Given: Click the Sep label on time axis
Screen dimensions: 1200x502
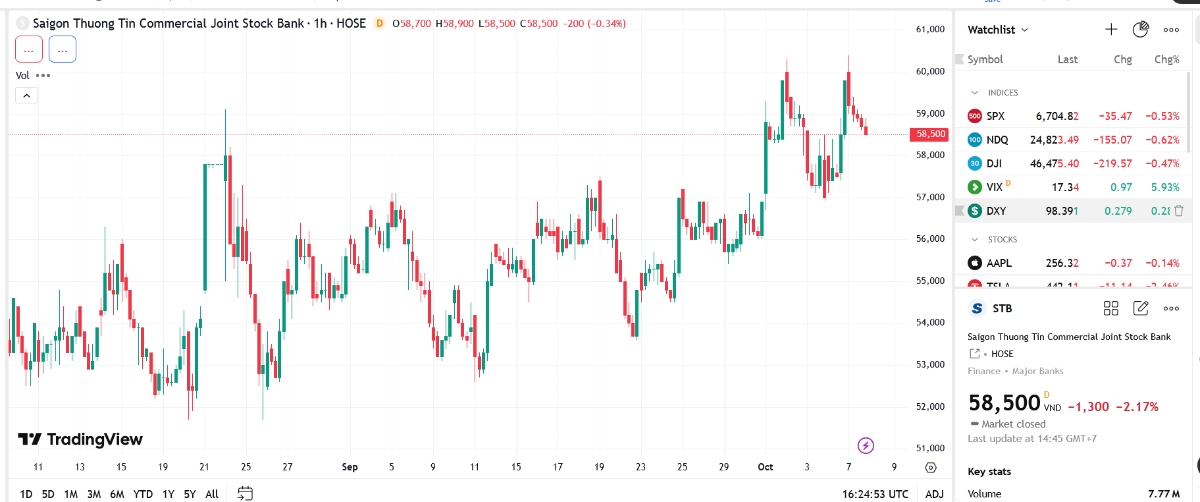Looking at the screenshot, I should (x=349, y=467).
